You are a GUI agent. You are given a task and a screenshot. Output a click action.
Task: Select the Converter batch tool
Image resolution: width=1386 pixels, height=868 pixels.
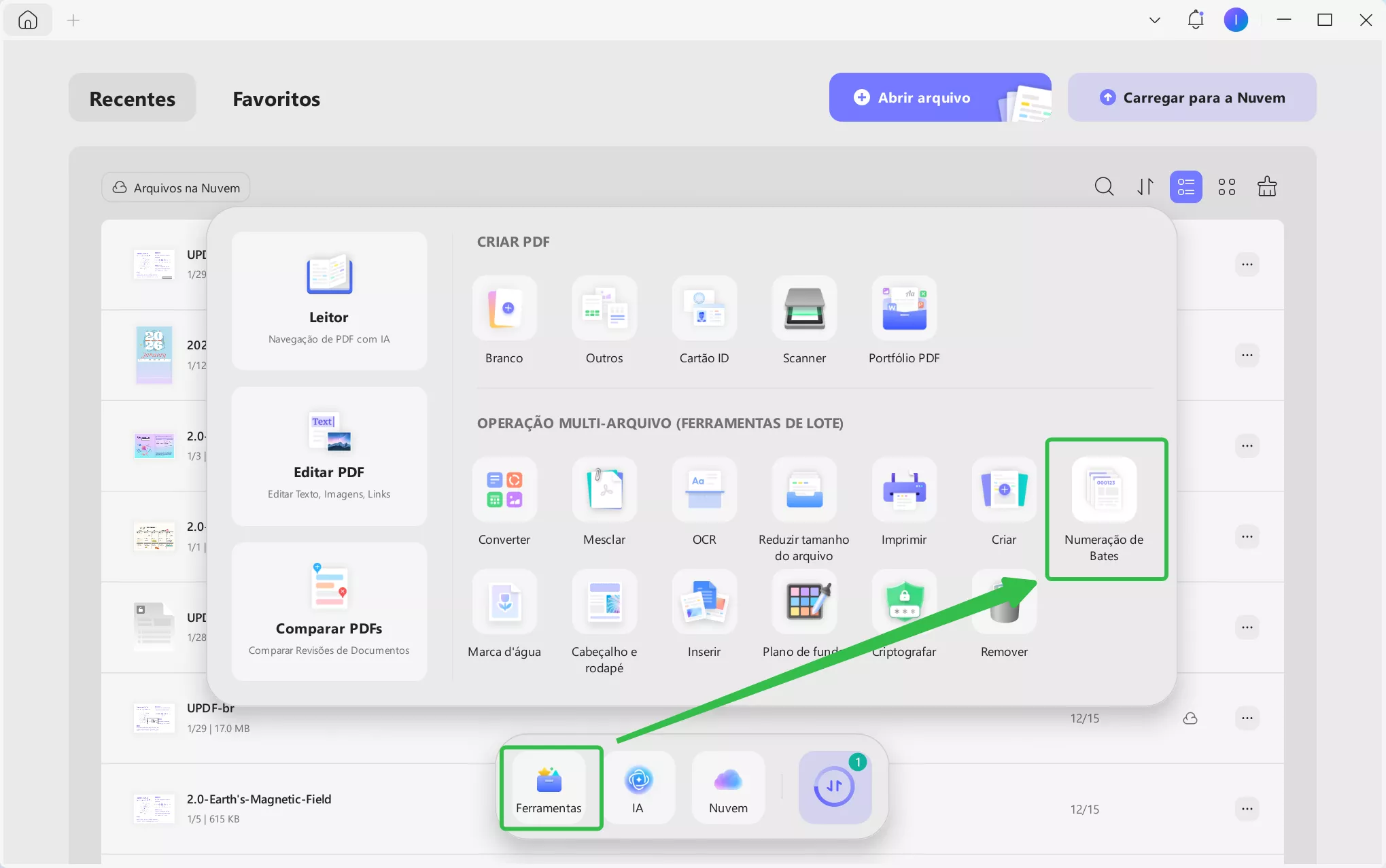pyautogui.click(x=504, y=489)
